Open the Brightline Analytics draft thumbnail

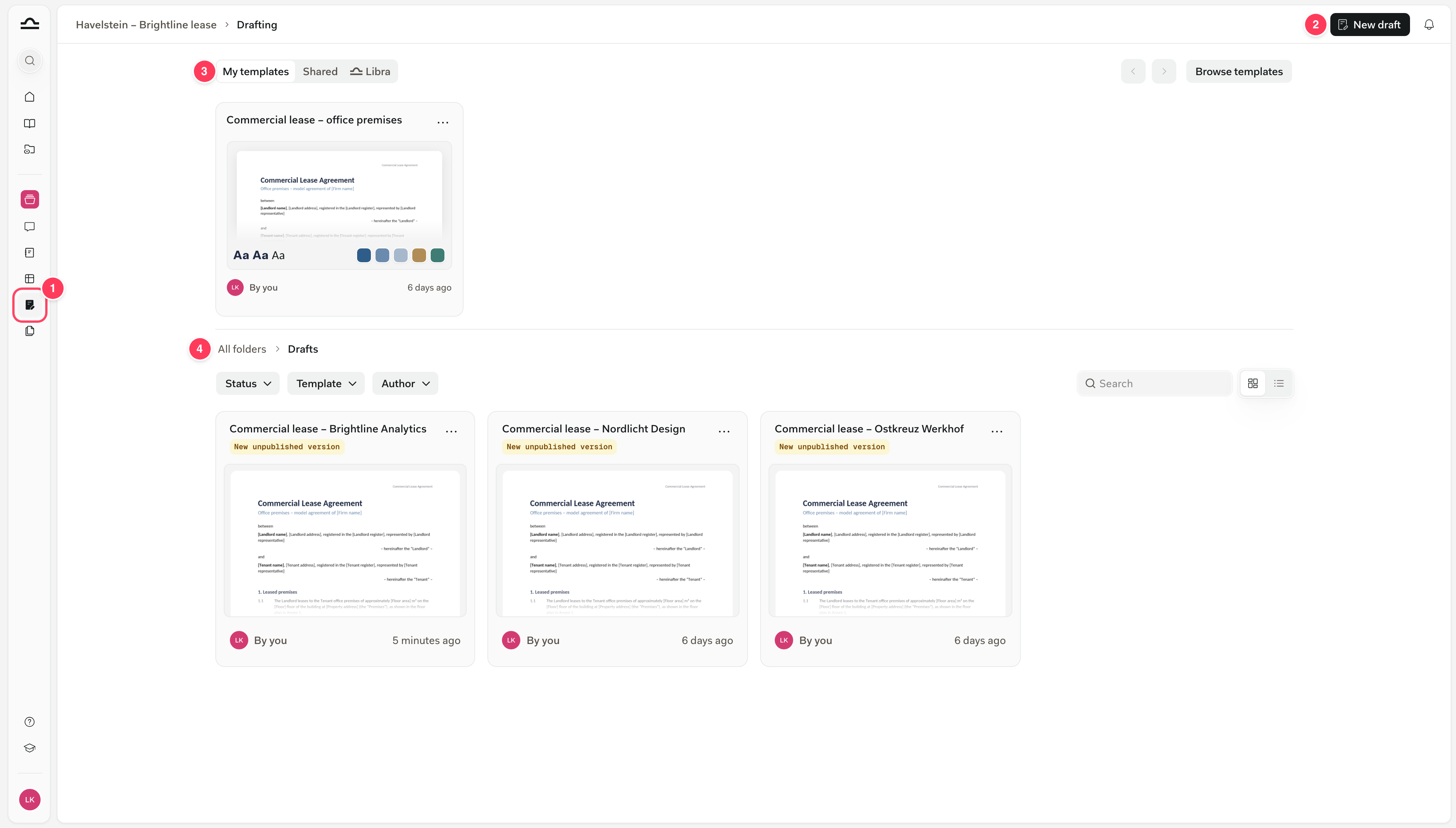pos(345,541)
